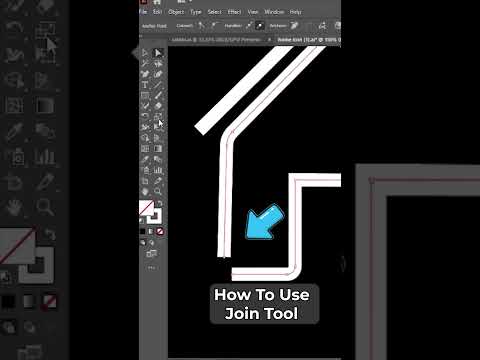
Task: Select the Width tool
Action: pyautogui.click(x=145, y=127)
